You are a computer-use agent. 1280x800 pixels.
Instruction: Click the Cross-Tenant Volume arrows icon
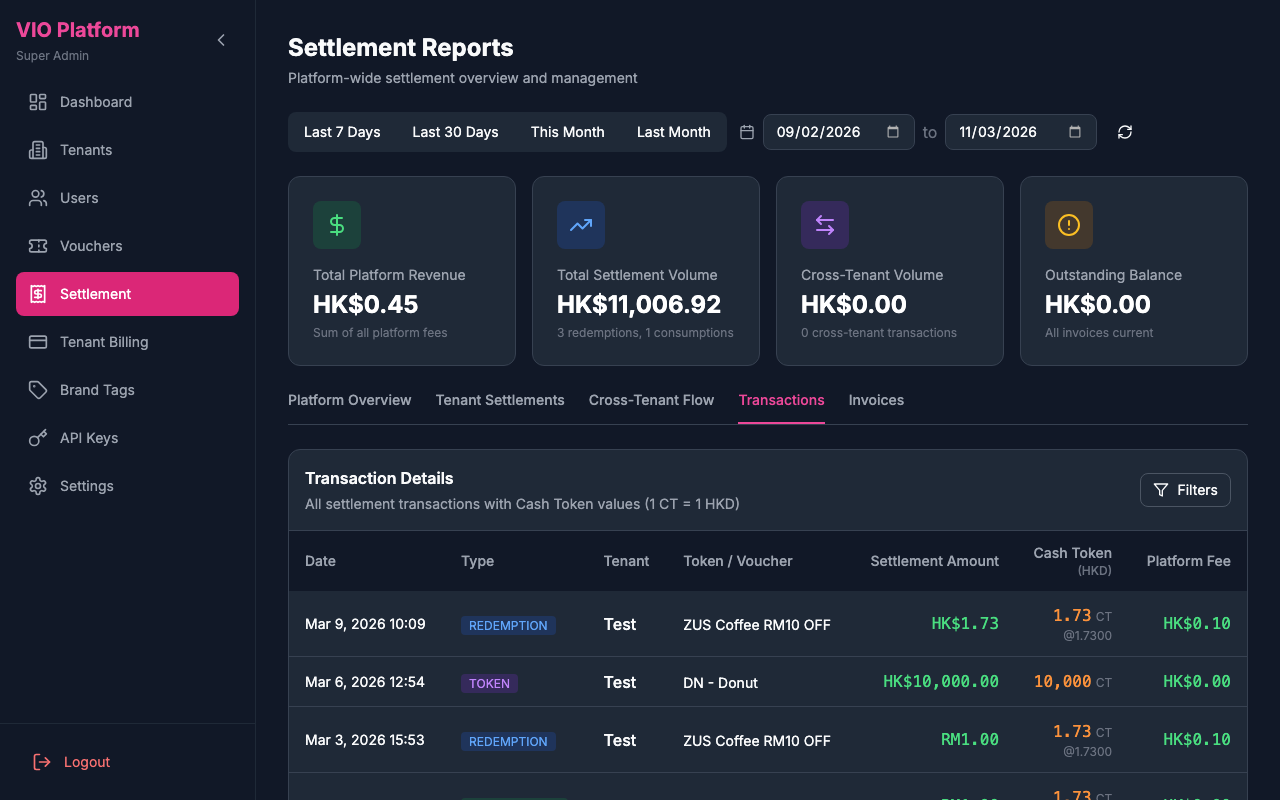[825, 225]
